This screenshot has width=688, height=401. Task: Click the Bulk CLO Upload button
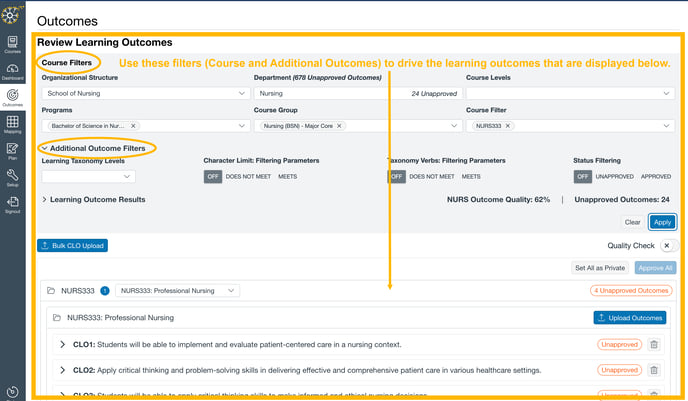pyautogui.click(x=72, y=246)
